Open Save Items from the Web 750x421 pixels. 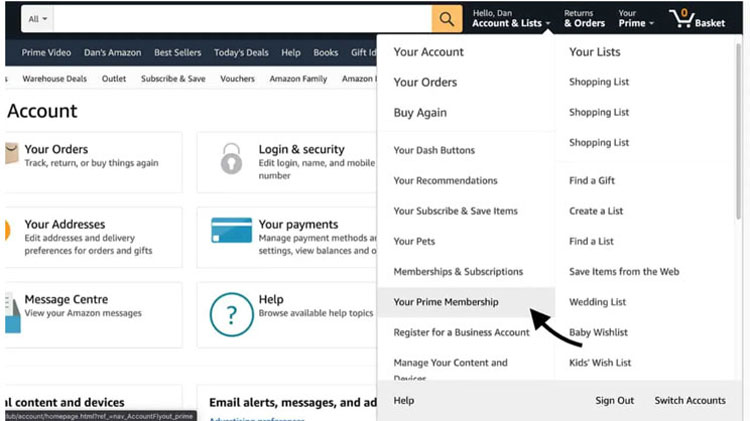point(624,272)
